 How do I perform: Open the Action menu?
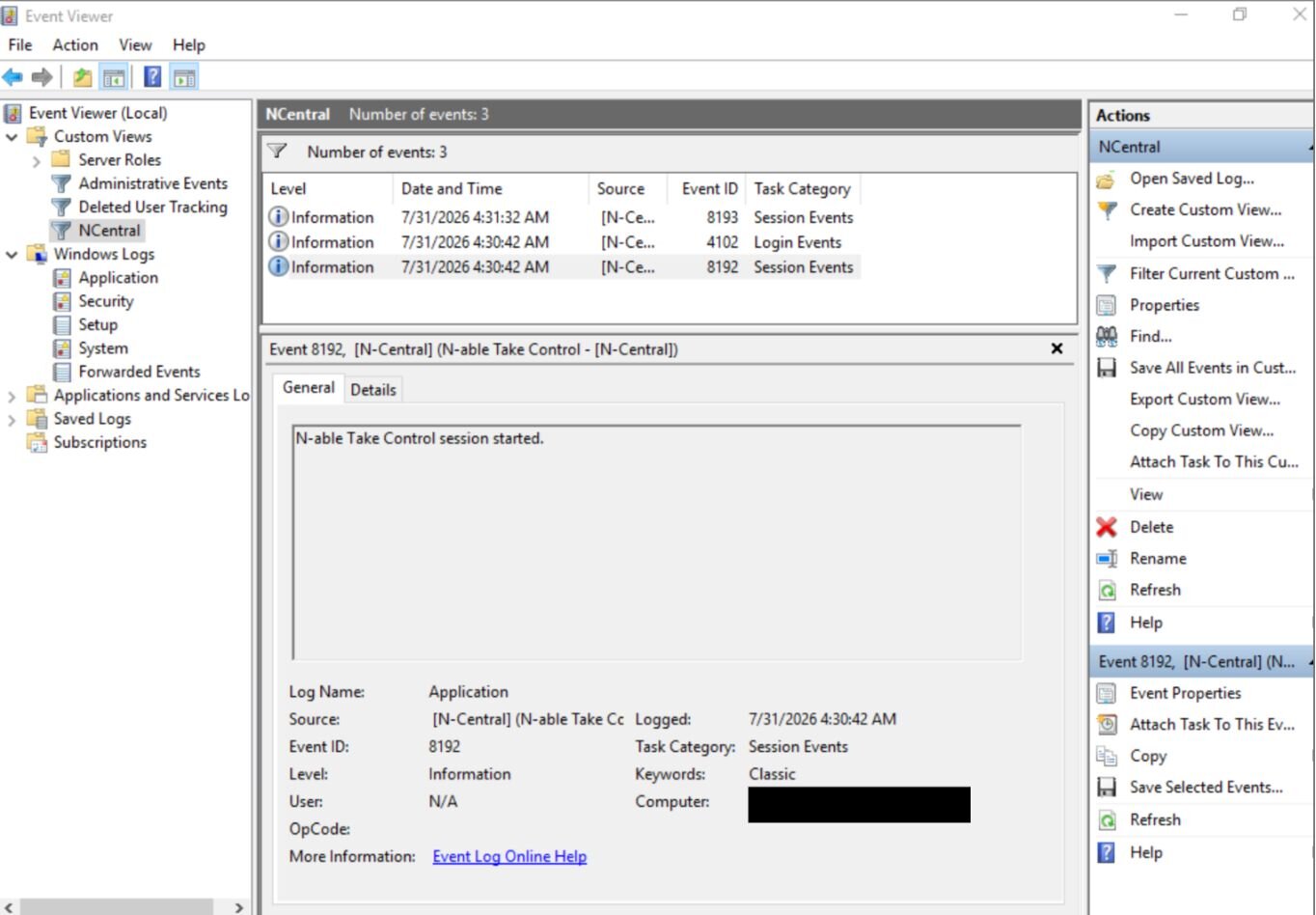coord(75,45)
